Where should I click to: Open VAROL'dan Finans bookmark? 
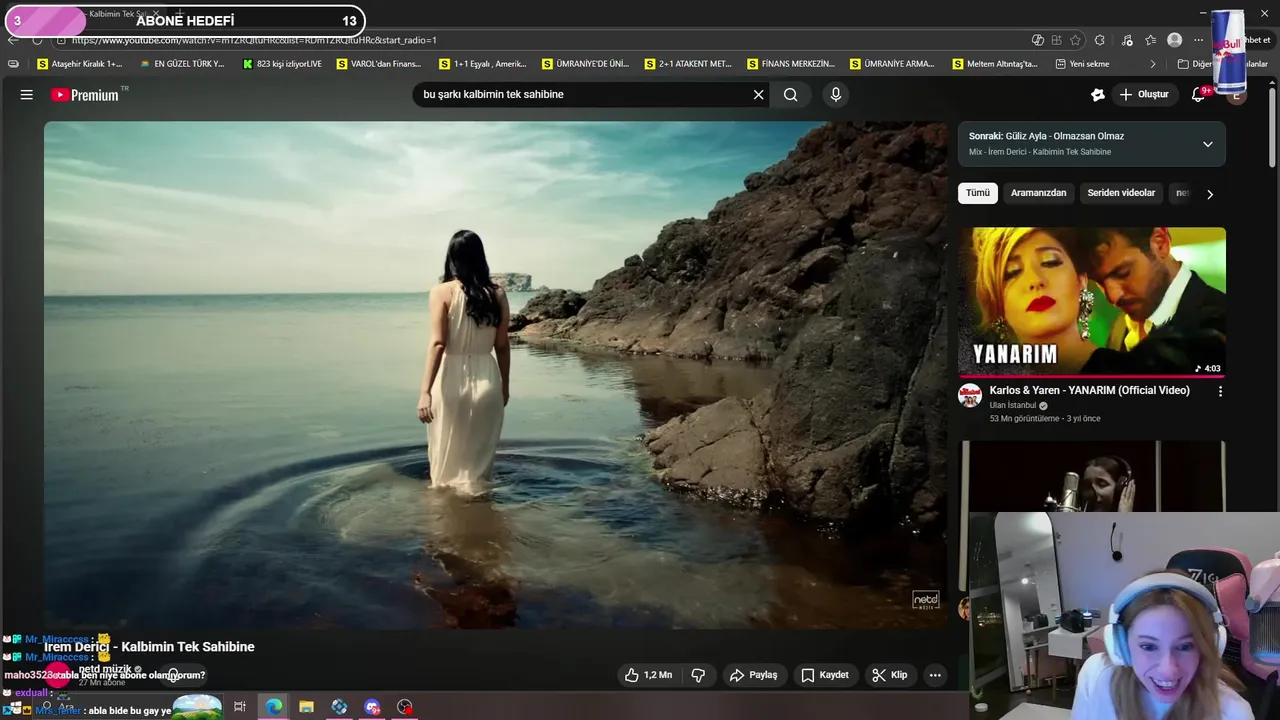pyautogui.click(x=379, y=64)
